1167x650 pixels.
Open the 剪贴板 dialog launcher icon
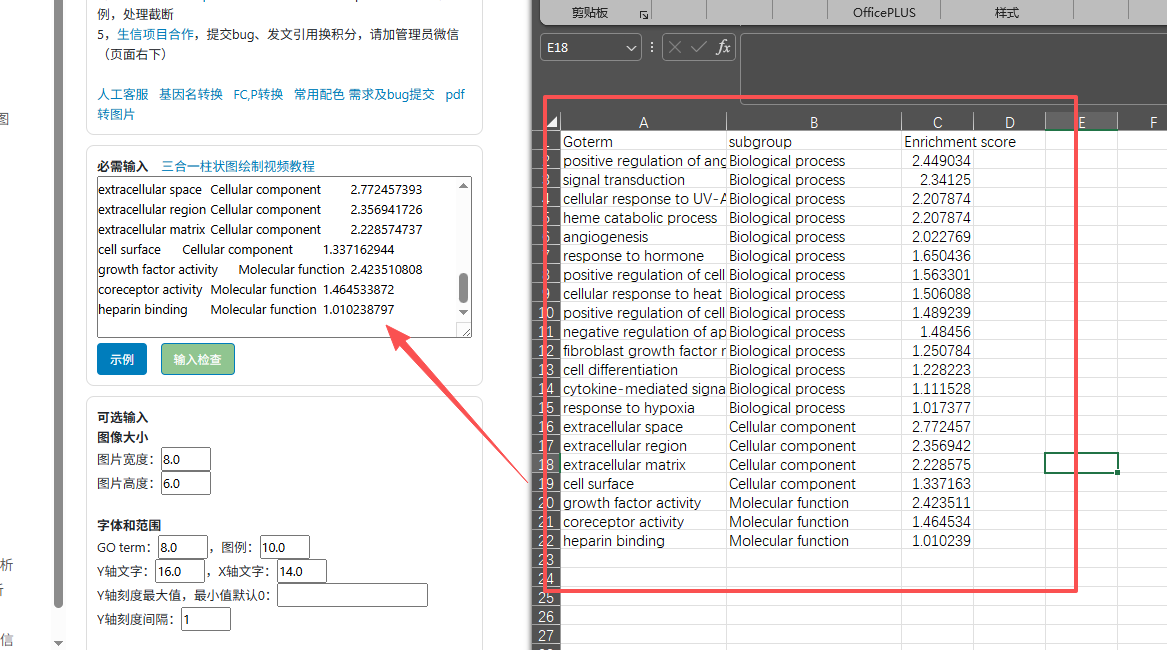click(x=644, y=14)
